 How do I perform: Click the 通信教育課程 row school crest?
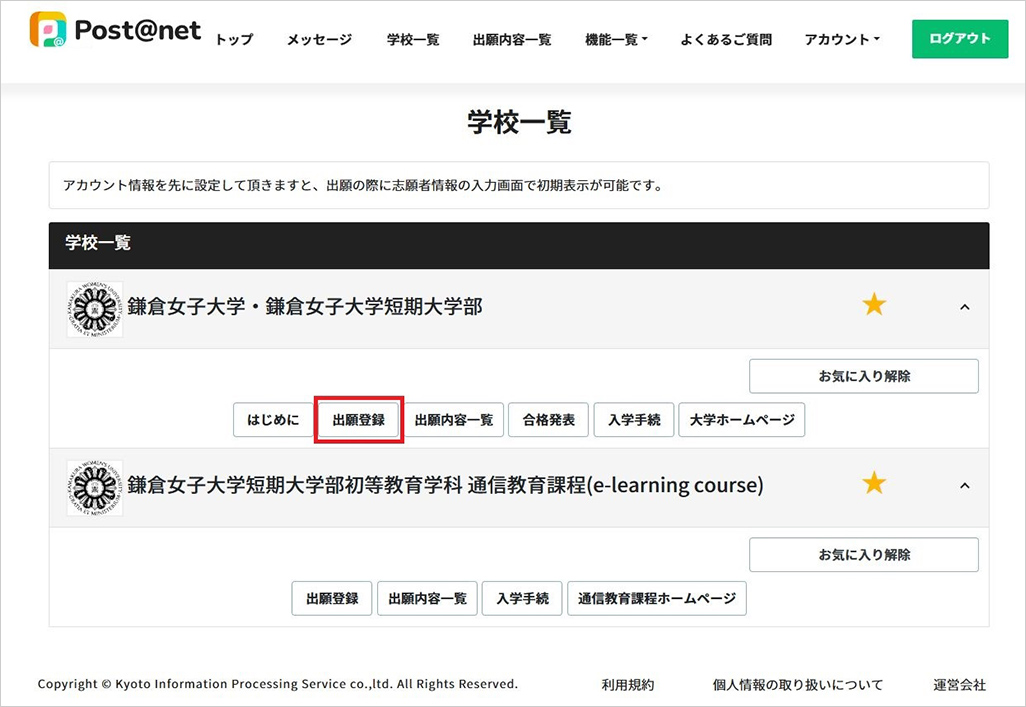point(95,488)
